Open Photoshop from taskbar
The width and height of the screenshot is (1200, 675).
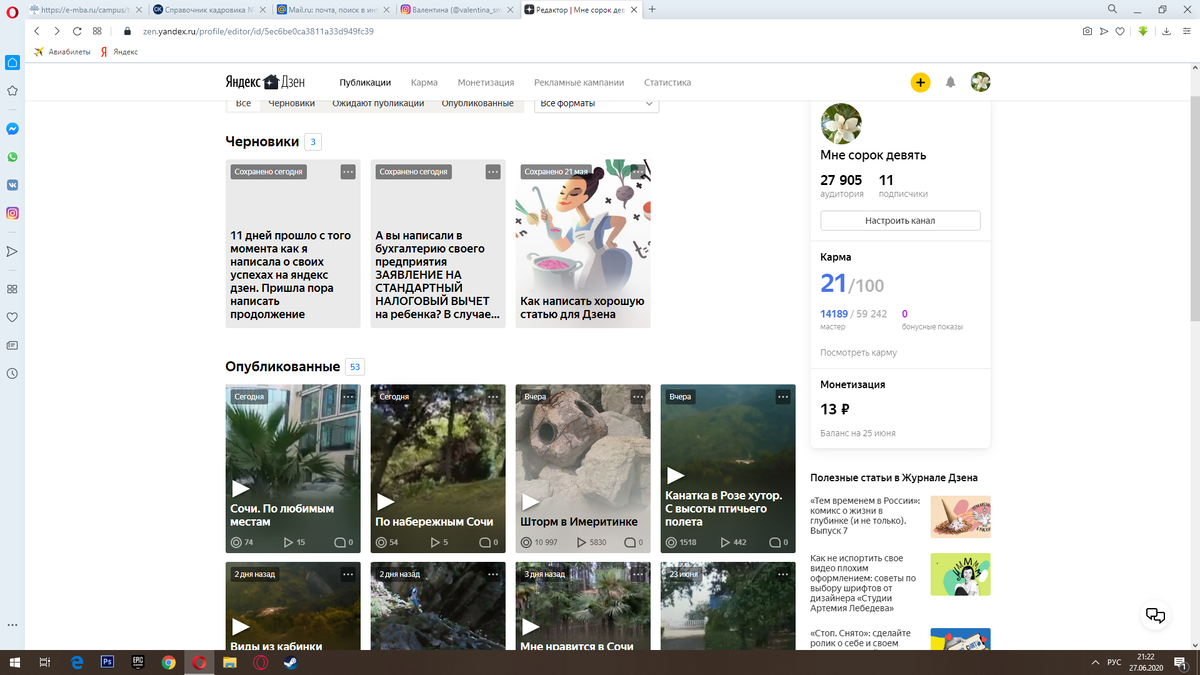click(107, 662)
